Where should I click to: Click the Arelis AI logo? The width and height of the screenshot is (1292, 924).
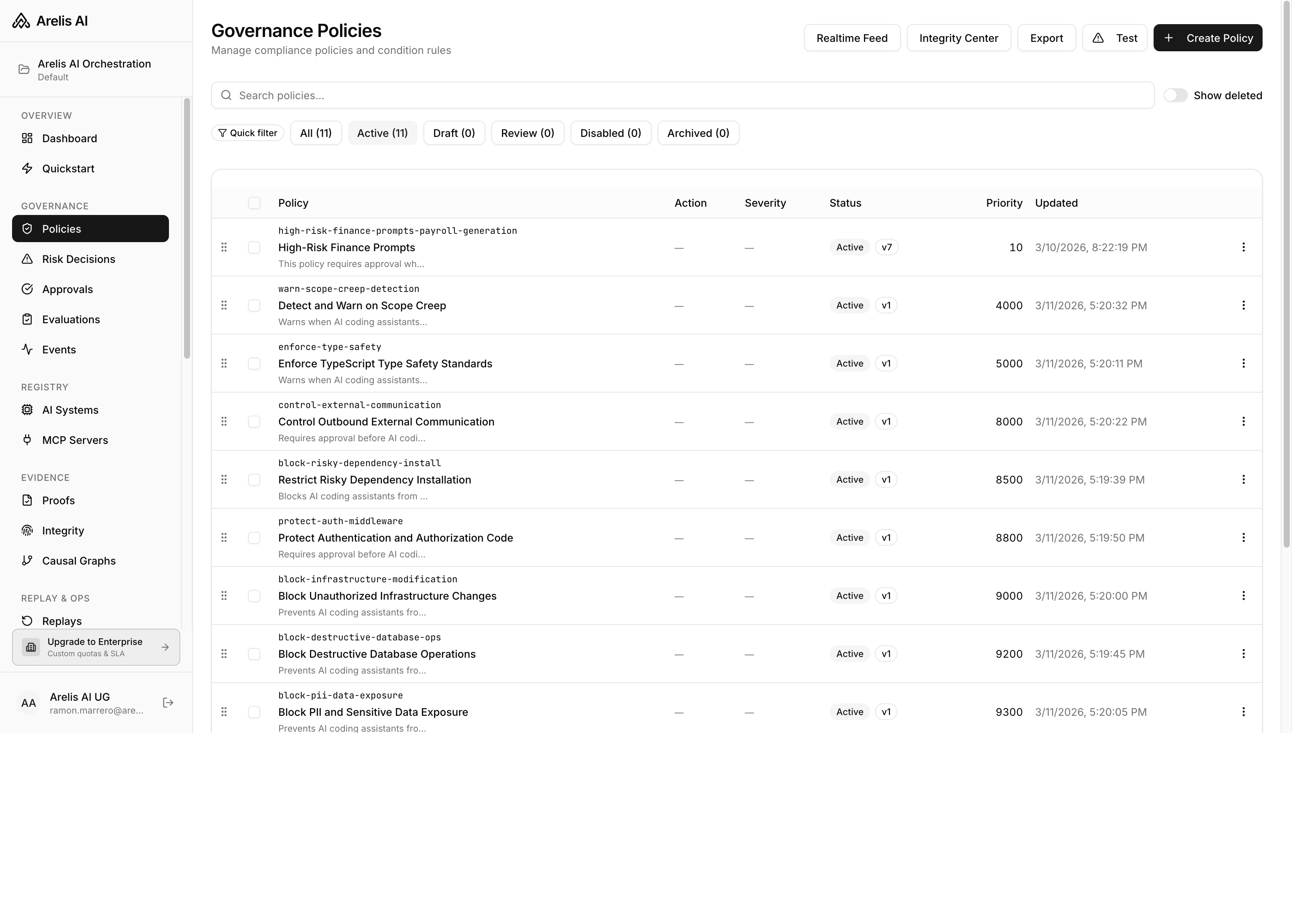[50, 20]
